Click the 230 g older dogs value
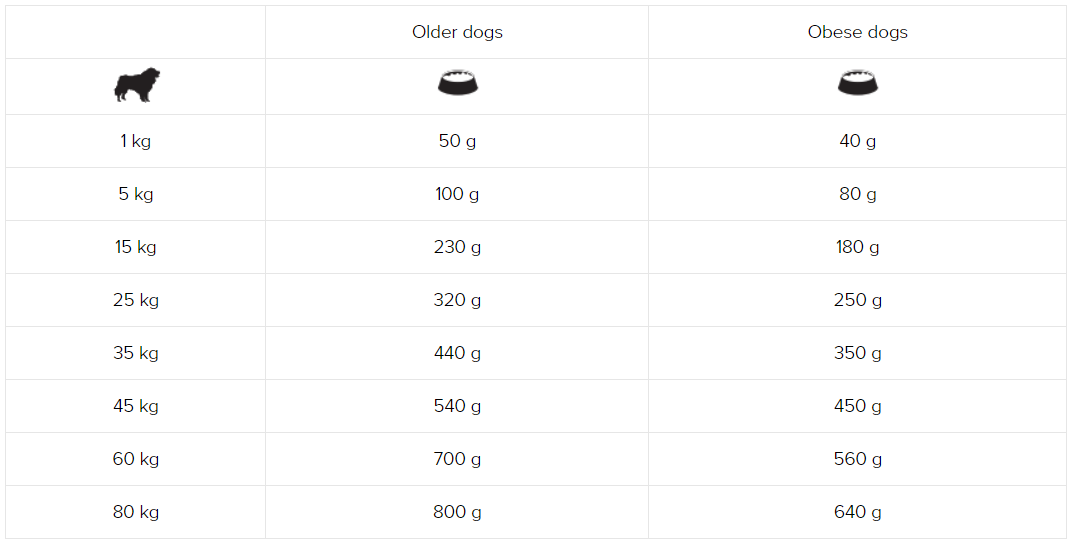Screen dimensions: 1075x545 point(457,247)
